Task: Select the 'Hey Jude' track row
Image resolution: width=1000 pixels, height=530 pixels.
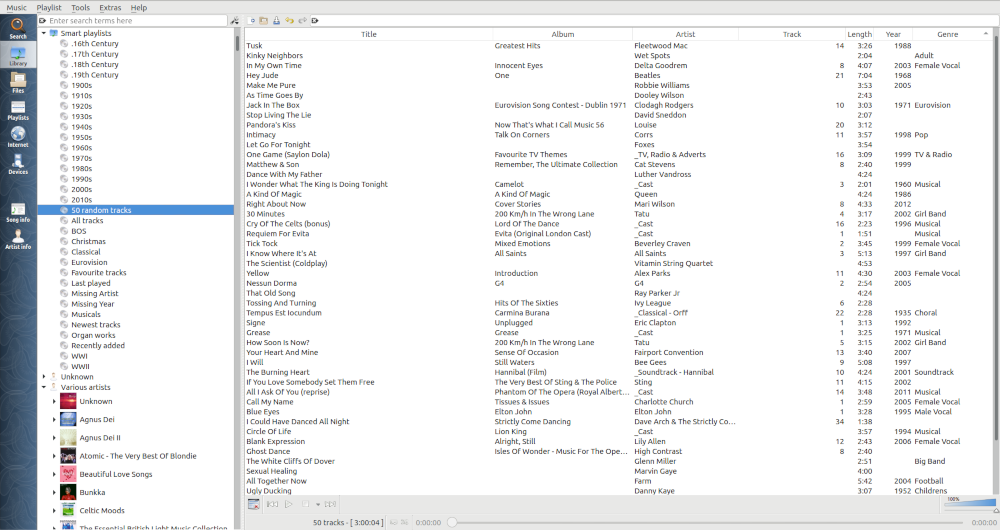Action: point(617,75)
